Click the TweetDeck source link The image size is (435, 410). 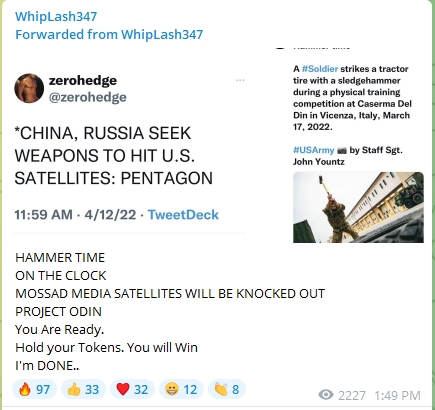183,215
